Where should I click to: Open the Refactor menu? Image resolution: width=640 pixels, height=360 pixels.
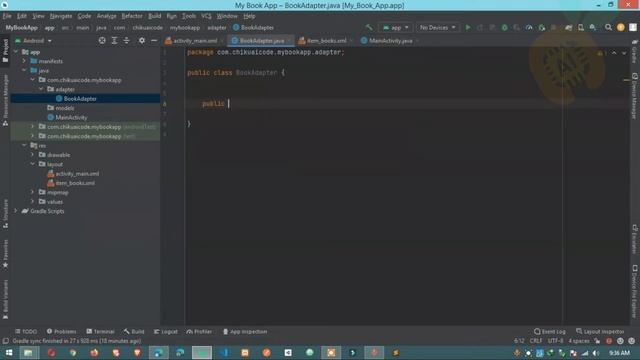(132, 16)
